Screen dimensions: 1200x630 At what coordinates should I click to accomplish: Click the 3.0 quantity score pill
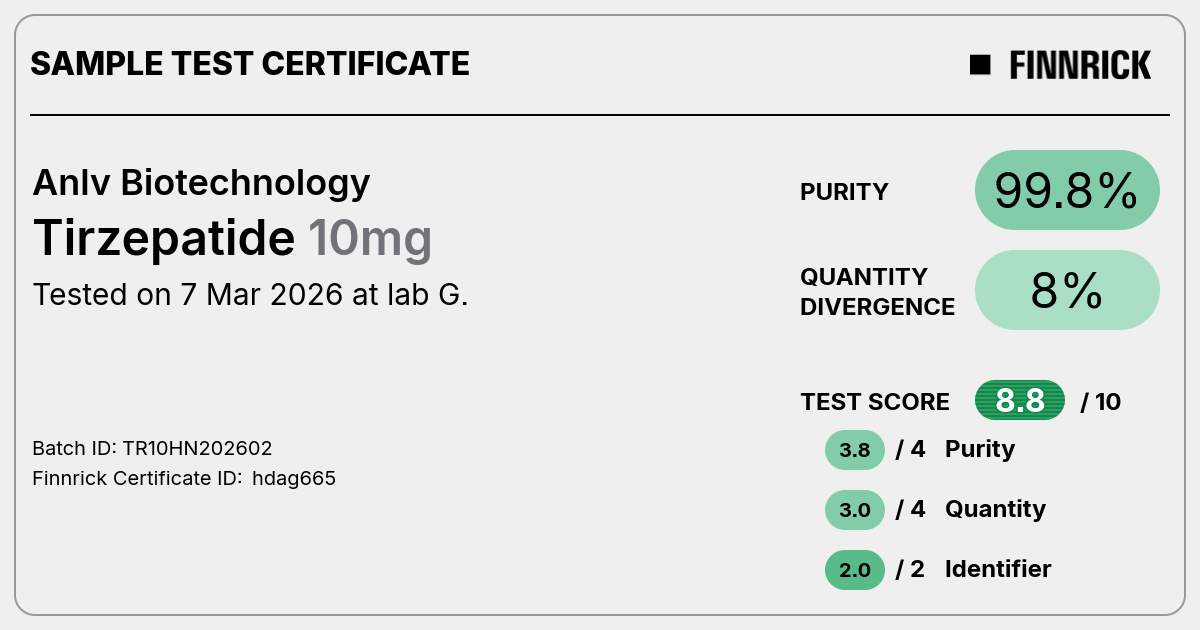pos(855,510)
